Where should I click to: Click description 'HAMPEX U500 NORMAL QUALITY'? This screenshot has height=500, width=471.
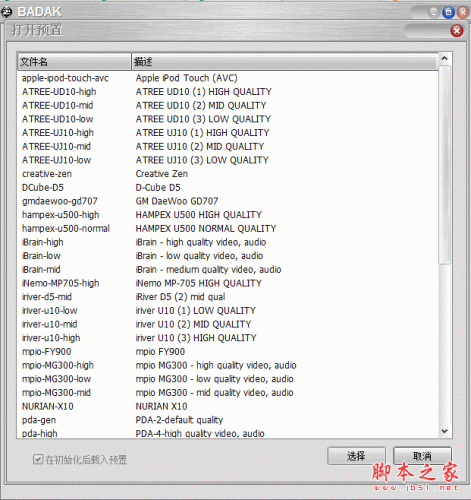tap(206, 228)
